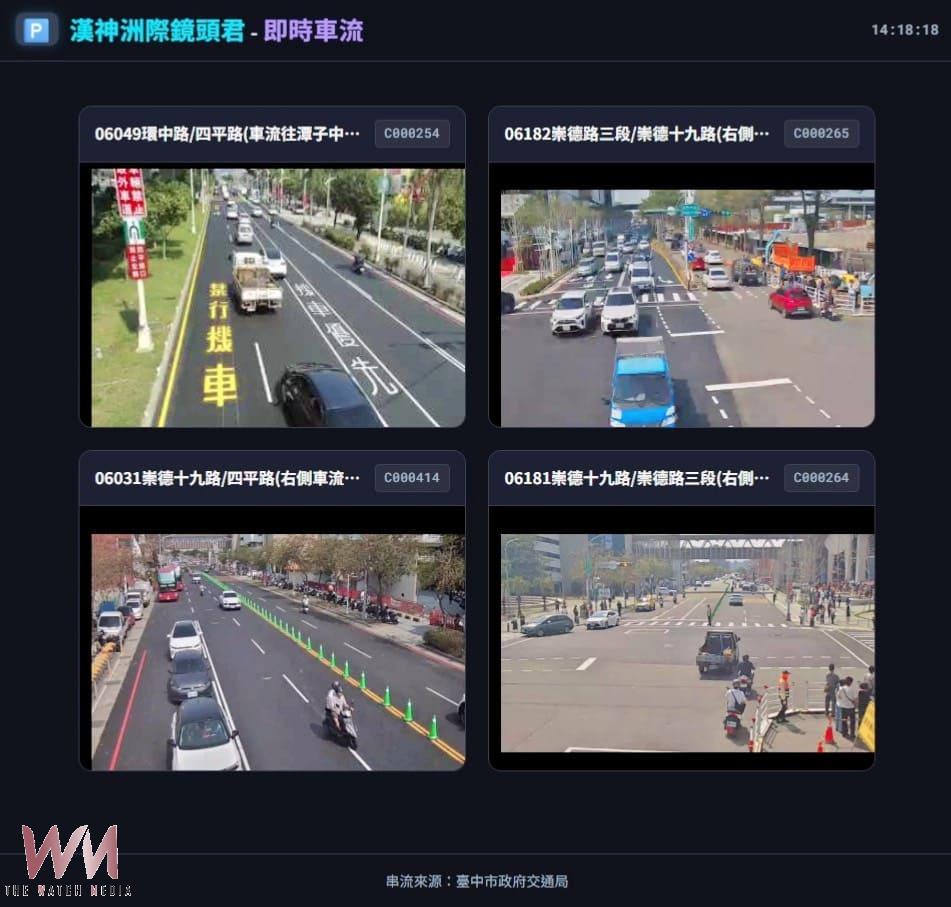951x907 pixels.
Task: Open the 06182崇德路三段 camera title
Action: click(x=636, y=134)
